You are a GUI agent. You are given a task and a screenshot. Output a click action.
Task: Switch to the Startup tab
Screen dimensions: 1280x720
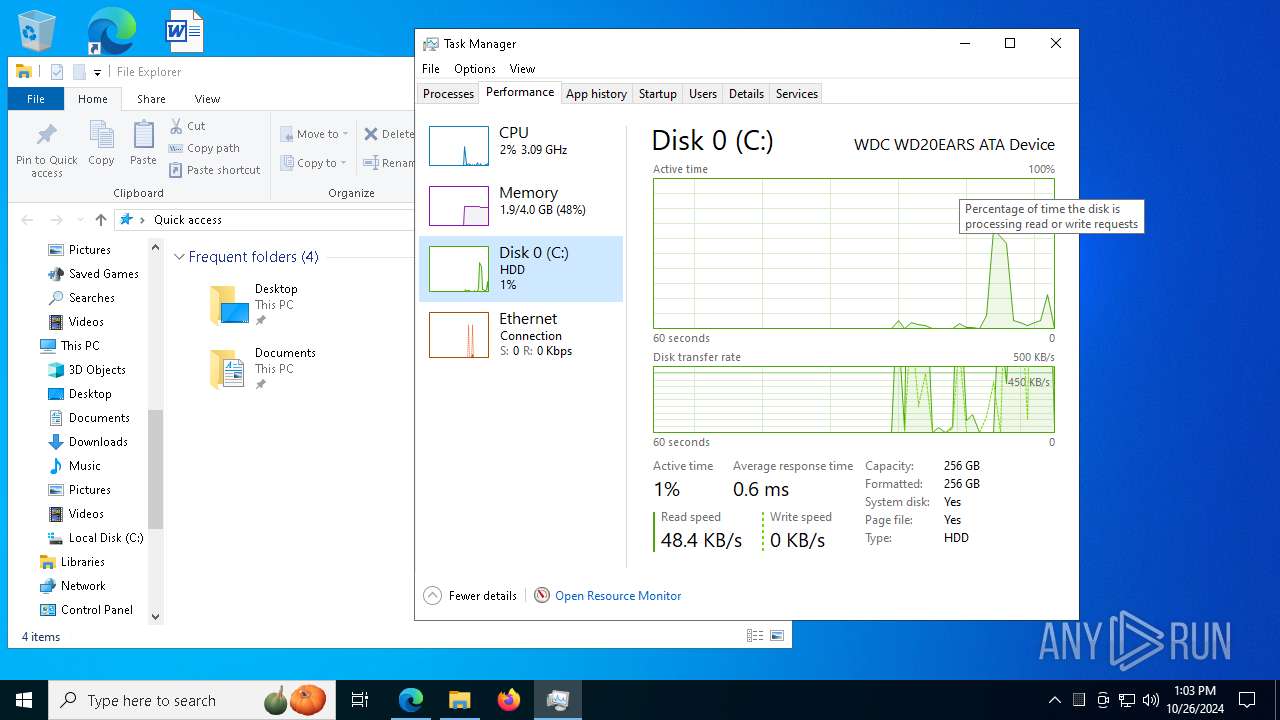pyautogui.click(x=657, y=94)
